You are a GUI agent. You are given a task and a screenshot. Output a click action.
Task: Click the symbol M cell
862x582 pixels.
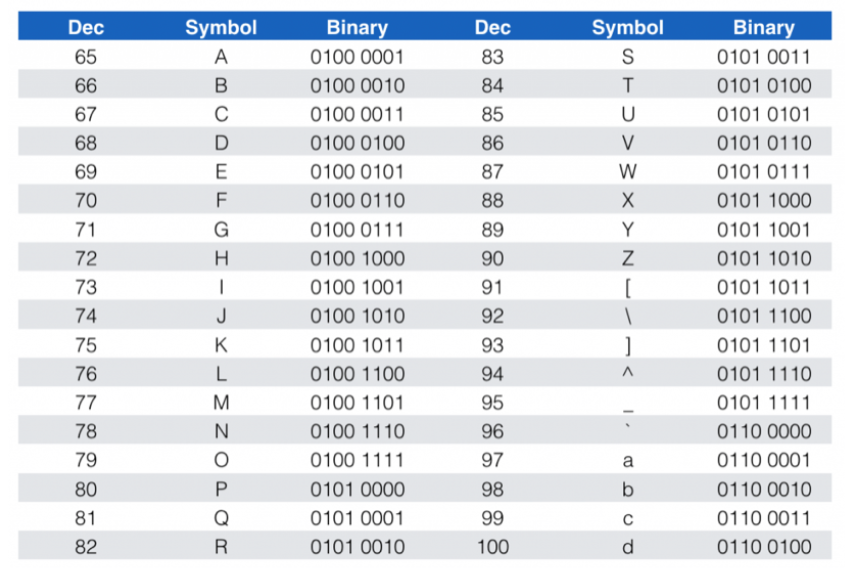click(x=221, y=403)
